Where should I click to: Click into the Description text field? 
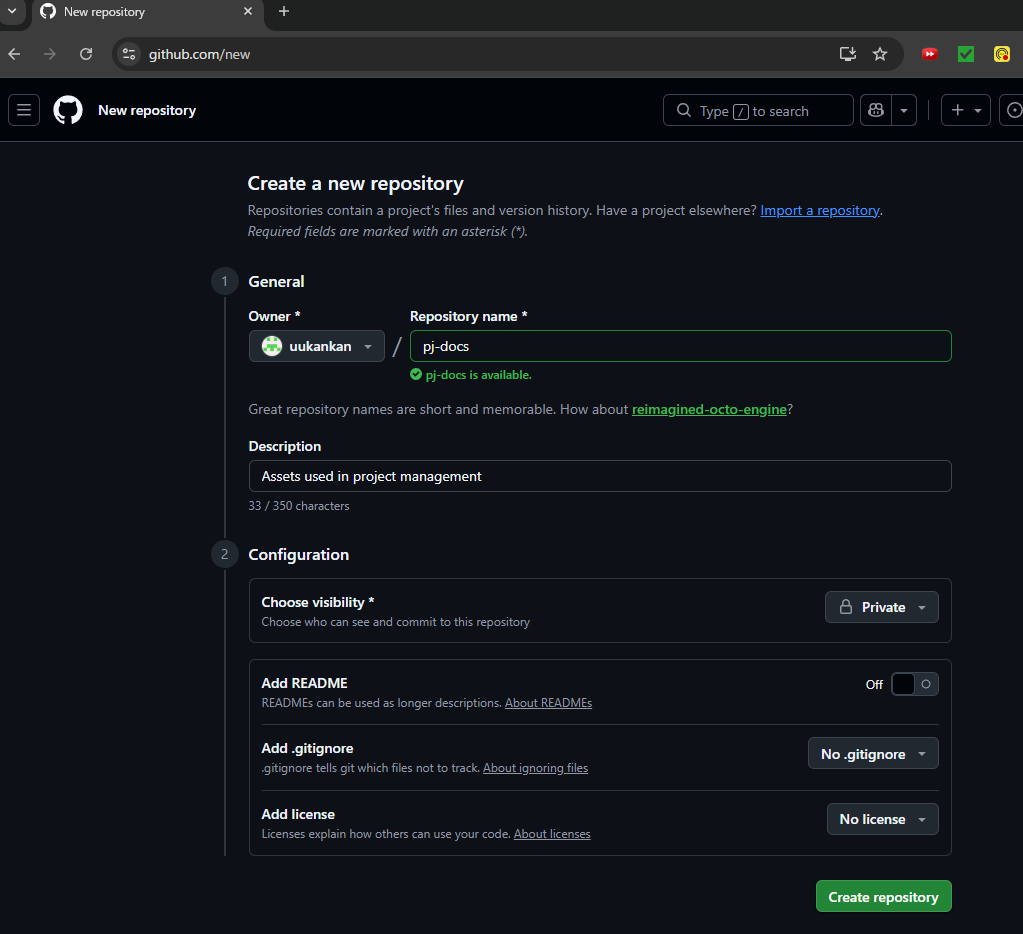(600, 476)
